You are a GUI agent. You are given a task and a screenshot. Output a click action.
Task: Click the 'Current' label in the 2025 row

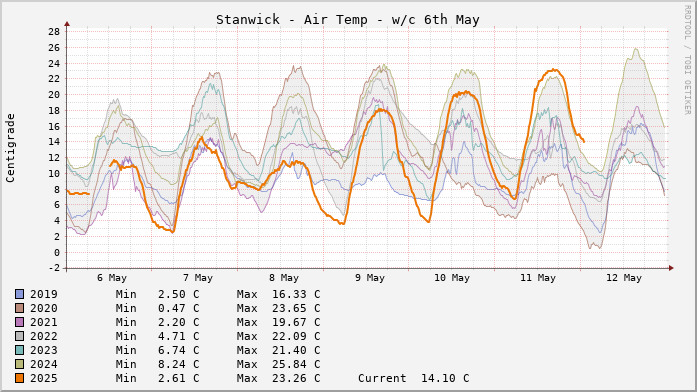pyautogui.click(x=382, y=378)
